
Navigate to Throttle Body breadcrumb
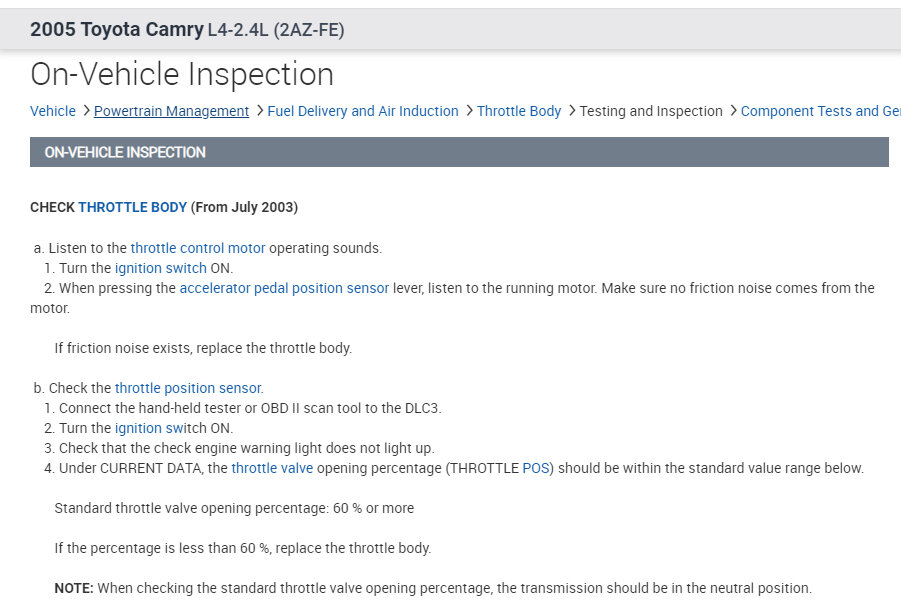[x=519, y=111]
